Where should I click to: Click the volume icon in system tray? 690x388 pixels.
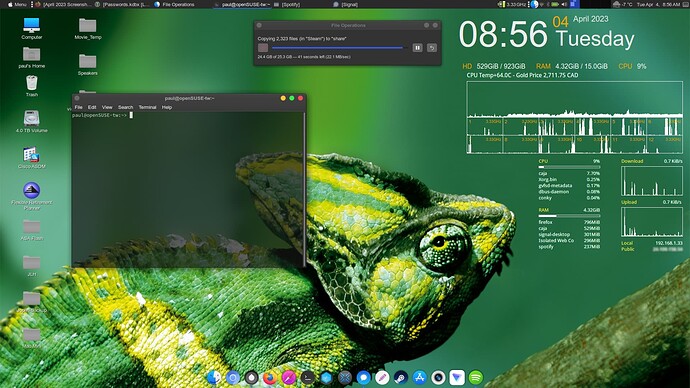[564, 4]
